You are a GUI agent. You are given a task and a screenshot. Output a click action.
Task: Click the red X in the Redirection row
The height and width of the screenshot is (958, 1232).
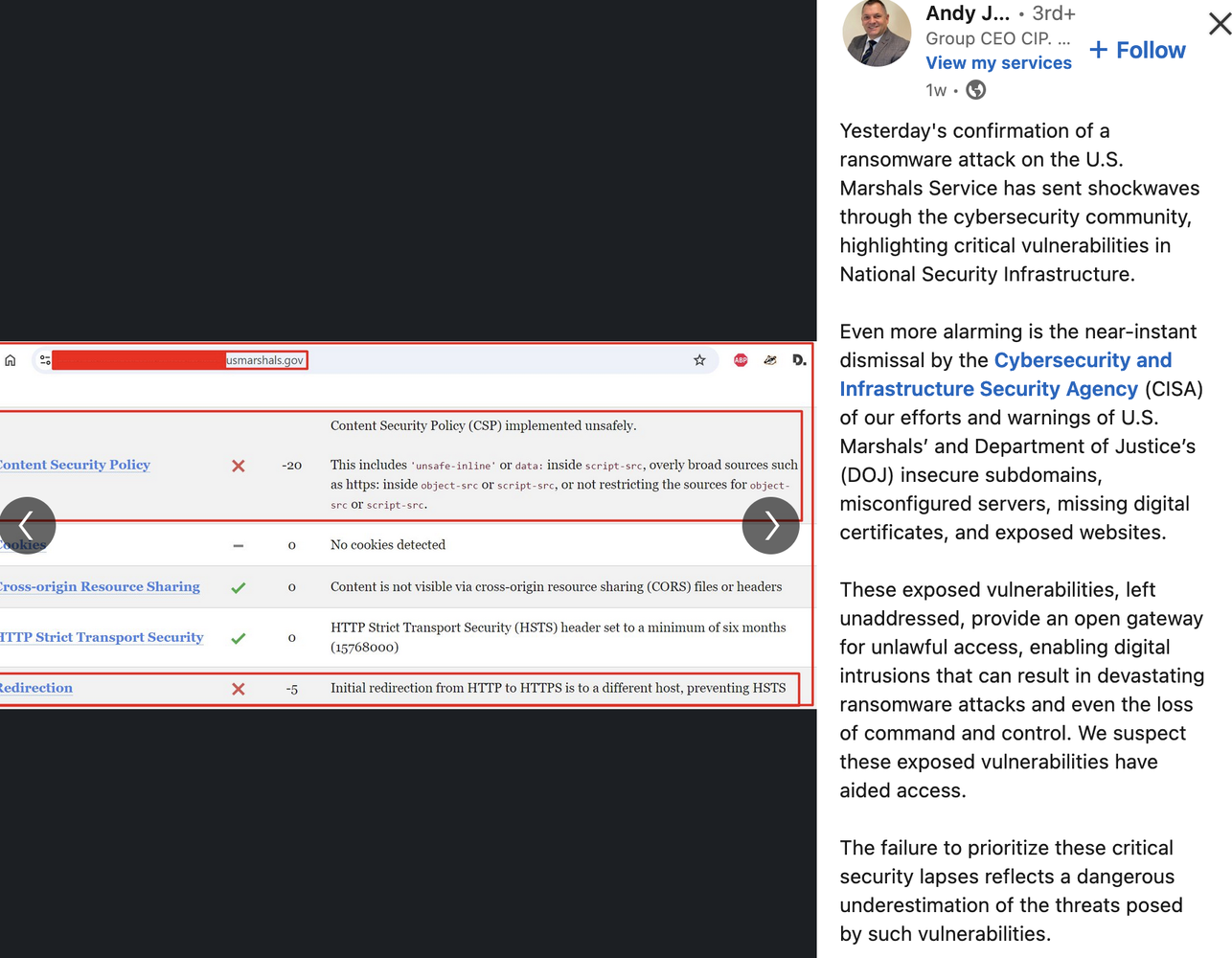[239, 689]
